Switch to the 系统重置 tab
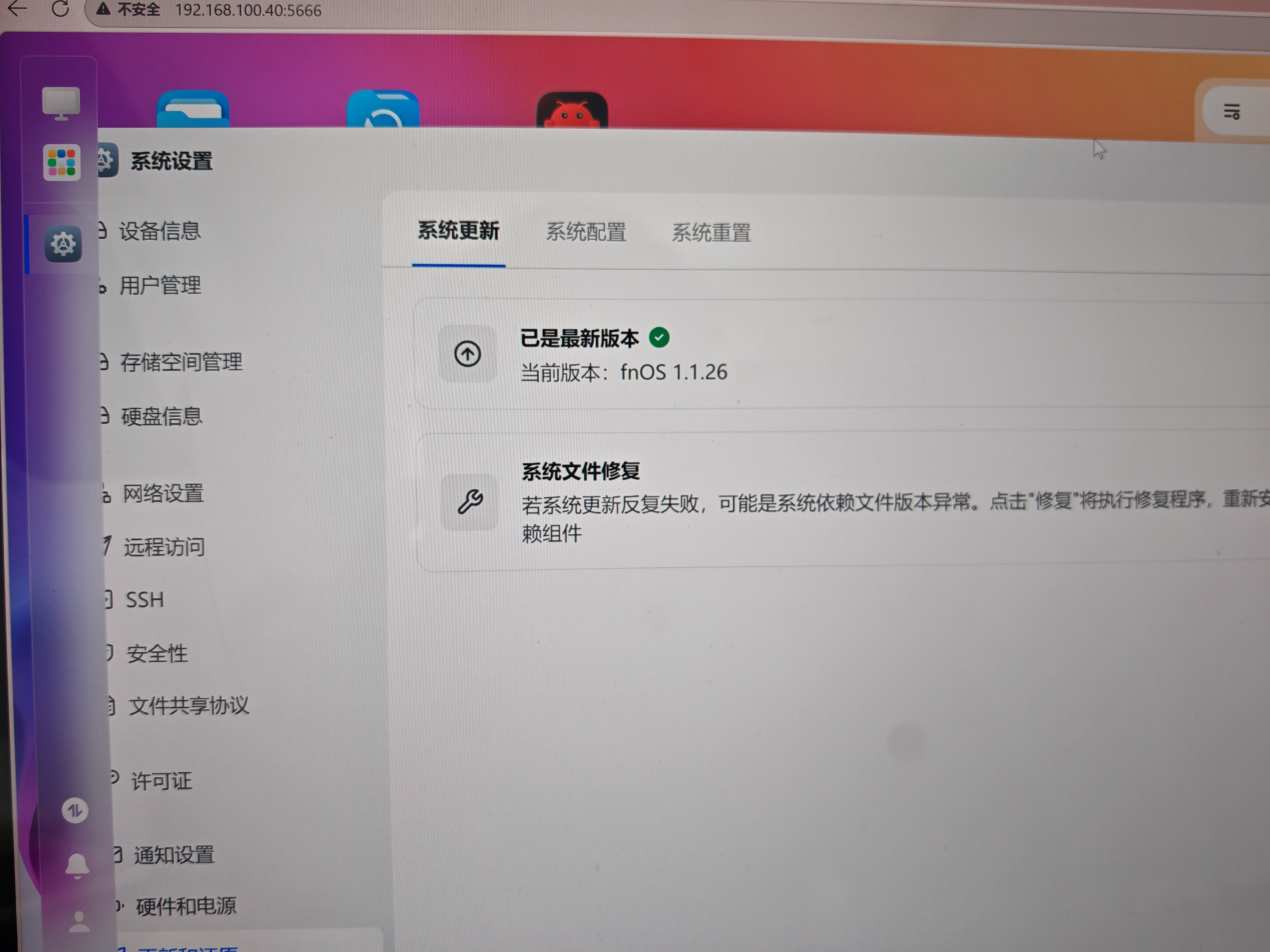This screenshot has width=1270, height=952. pyautogui.click(x=711, y=233)
